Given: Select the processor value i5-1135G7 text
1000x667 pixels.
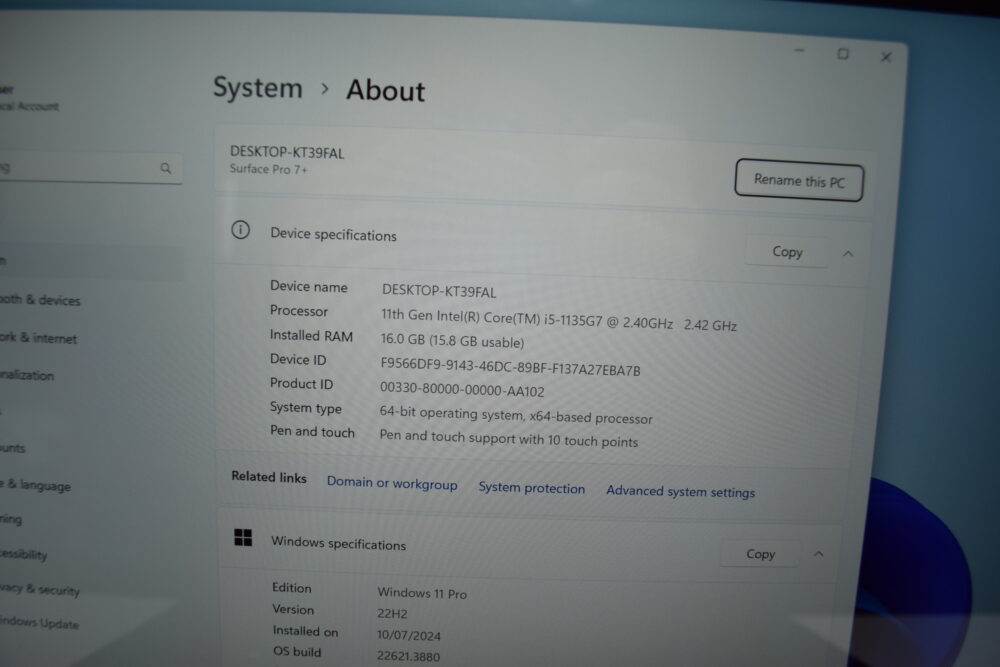Looking at the screenshot, I should click(x=558, y=319).
